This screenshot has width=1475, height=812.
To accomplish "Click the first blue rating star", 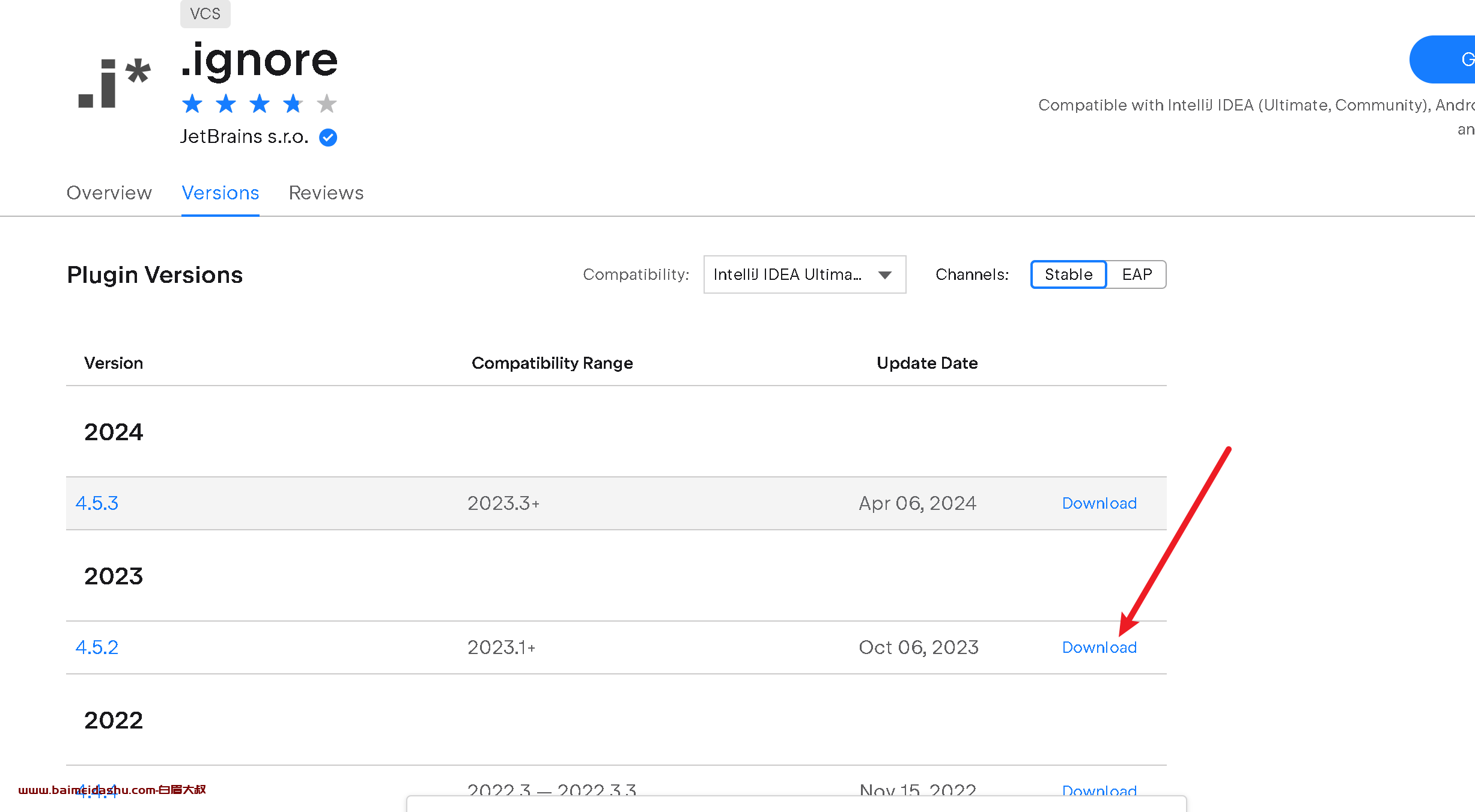I will tap(192, 104).
